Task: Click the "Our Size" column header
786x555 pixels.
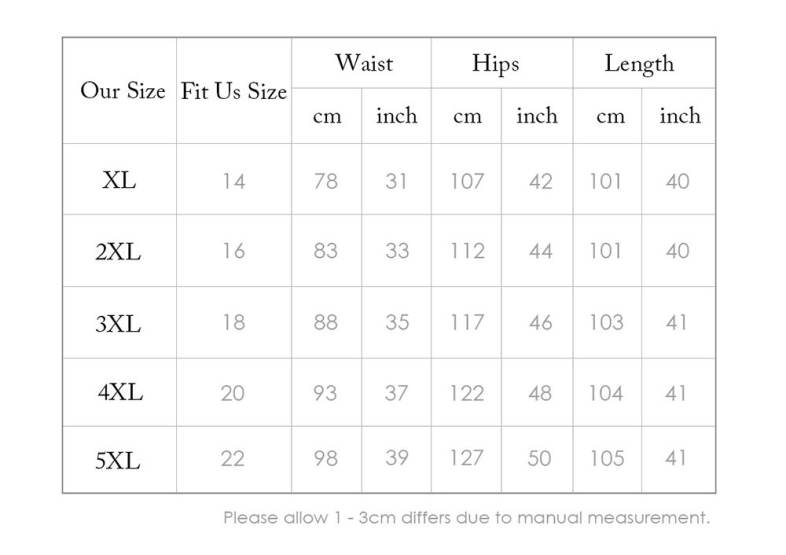Action: pos(122,92)
